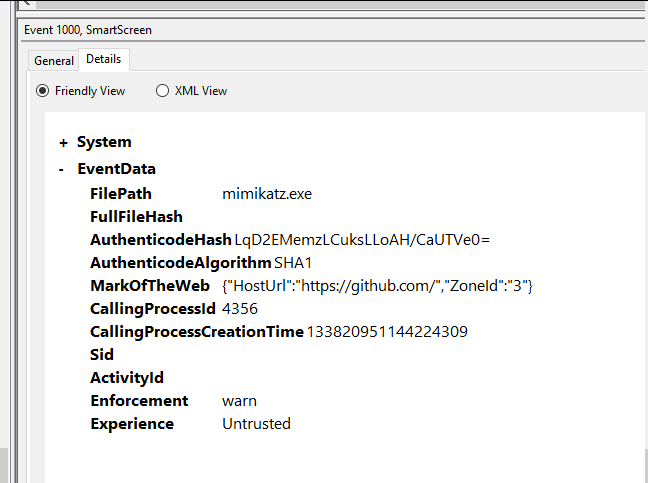Screen dimensions: 648x483
Task: Click the Event 1000, SmartScreen header
Action: pos(88,30)
